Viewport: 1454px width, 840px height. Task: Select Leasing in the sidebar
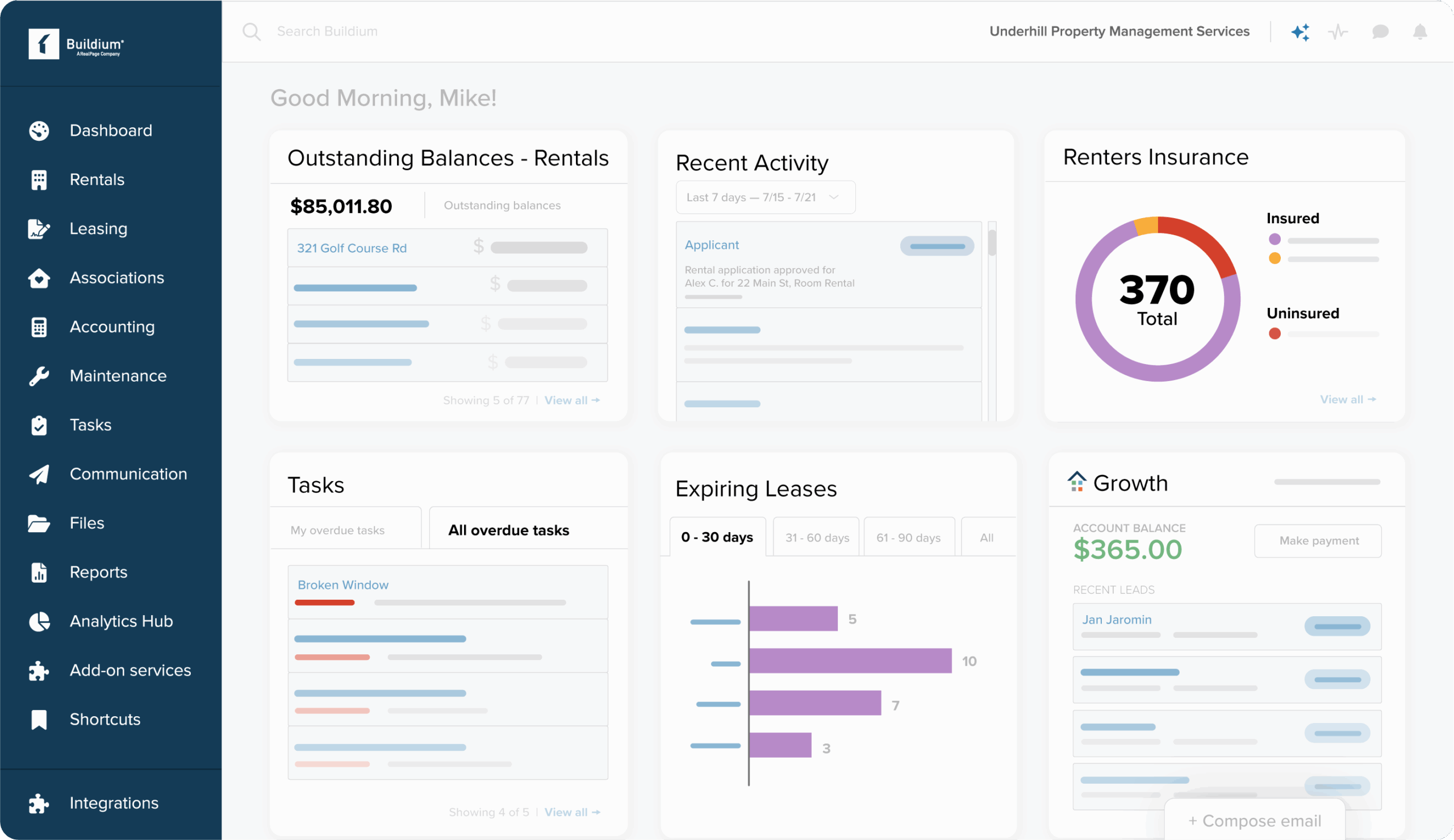tap(98, 228)
